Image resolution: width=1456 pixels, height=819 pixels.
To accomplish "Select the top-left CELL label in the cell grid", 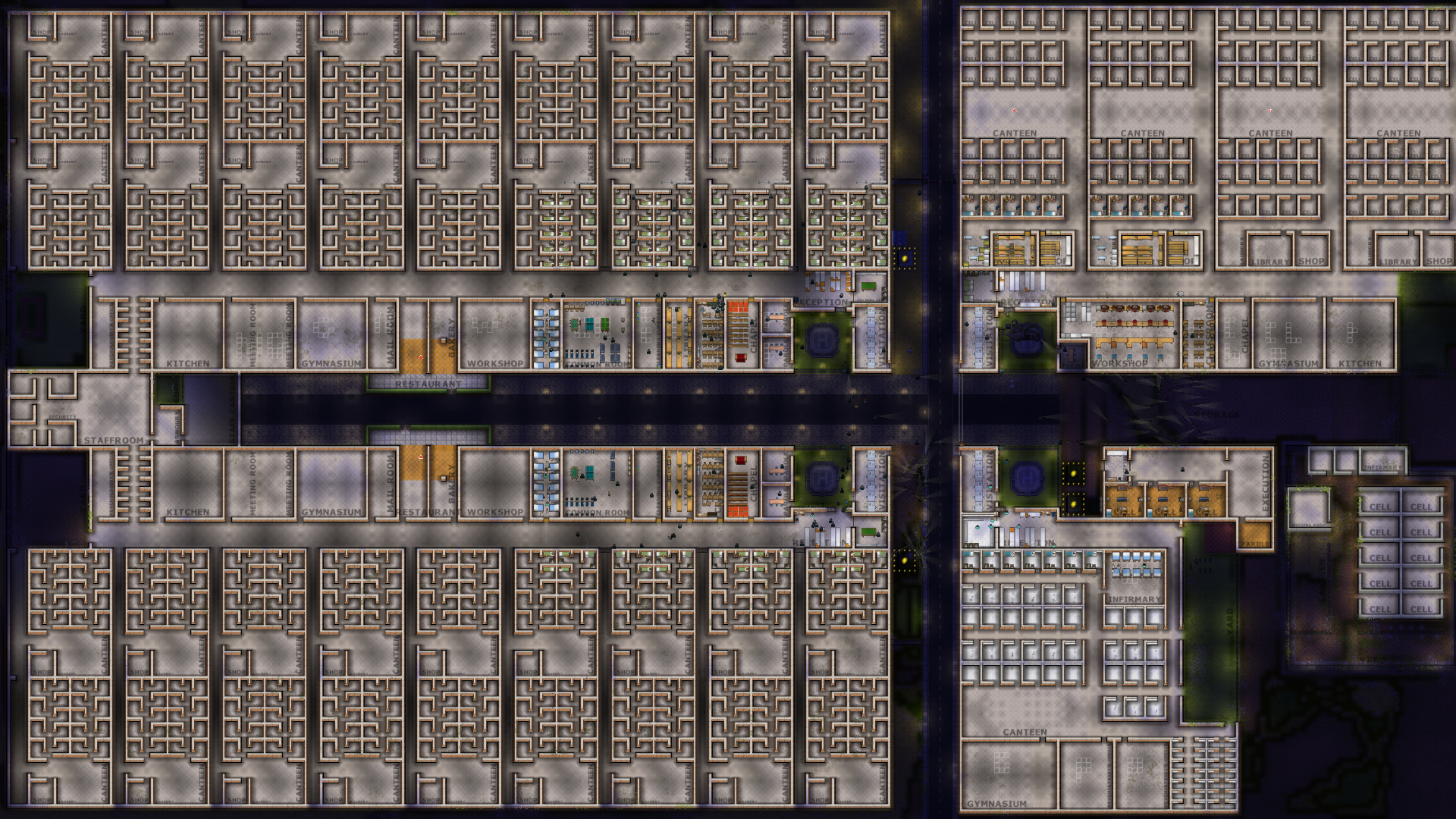I will point(1380,507).
